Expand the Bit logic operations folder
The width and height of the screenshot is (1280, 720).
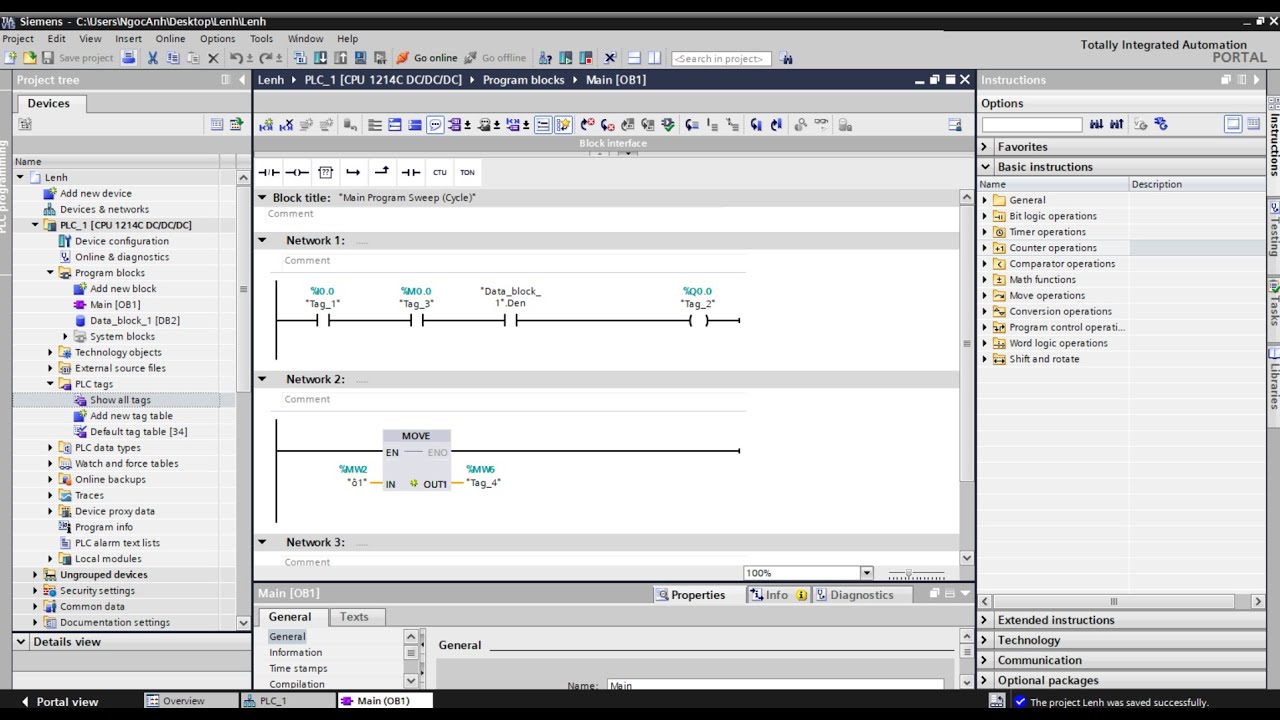point(985,216)
